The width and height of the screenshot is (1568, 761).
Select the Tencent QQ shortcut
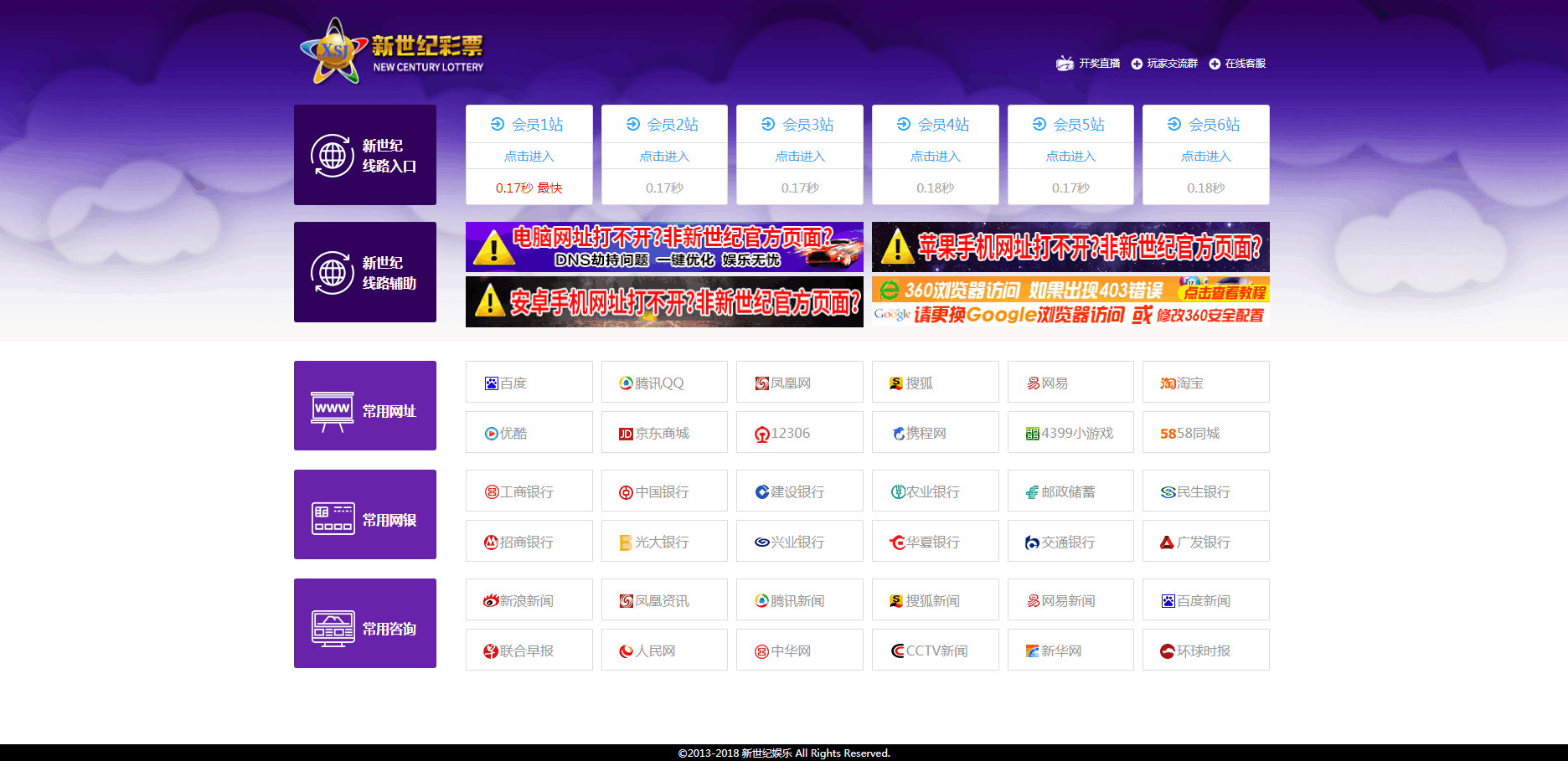coord(663,382)
